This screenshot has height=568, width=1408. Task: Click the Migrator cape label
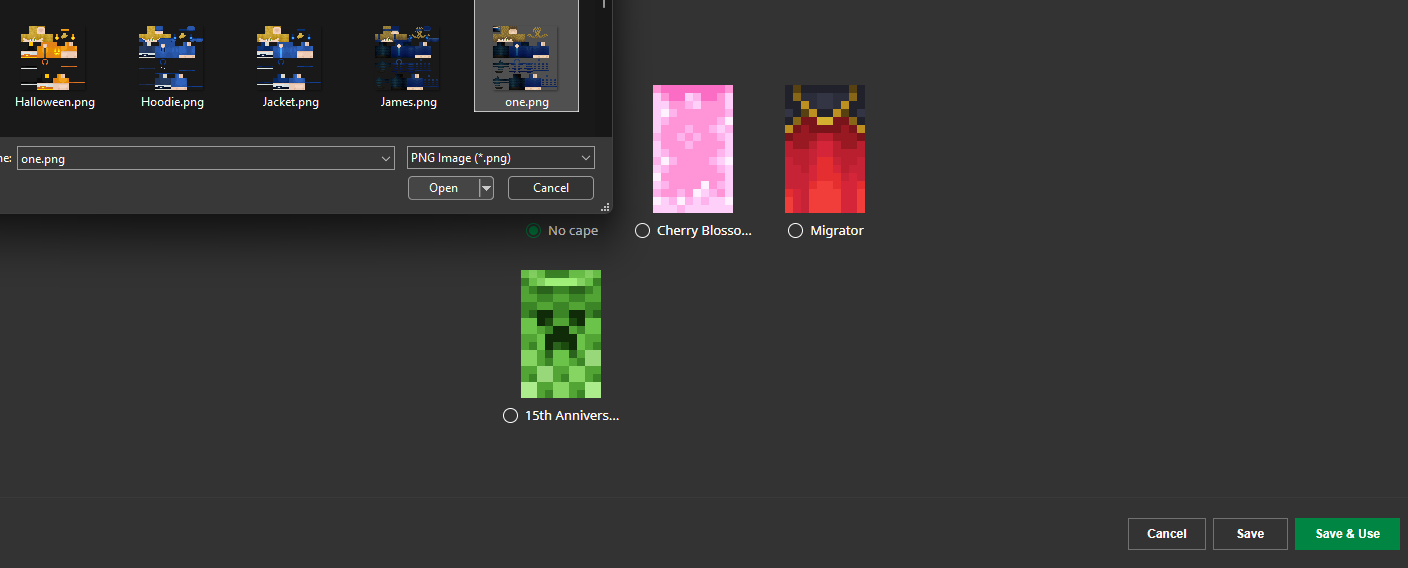coord(837,231)
